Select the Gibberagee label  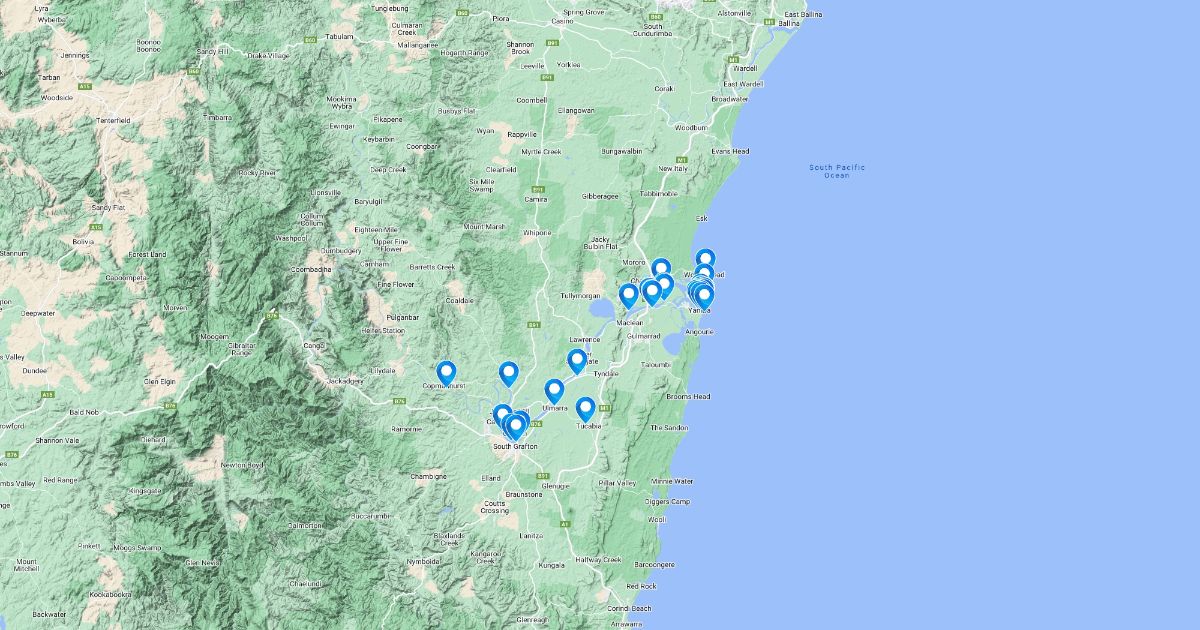pos(599,196)
